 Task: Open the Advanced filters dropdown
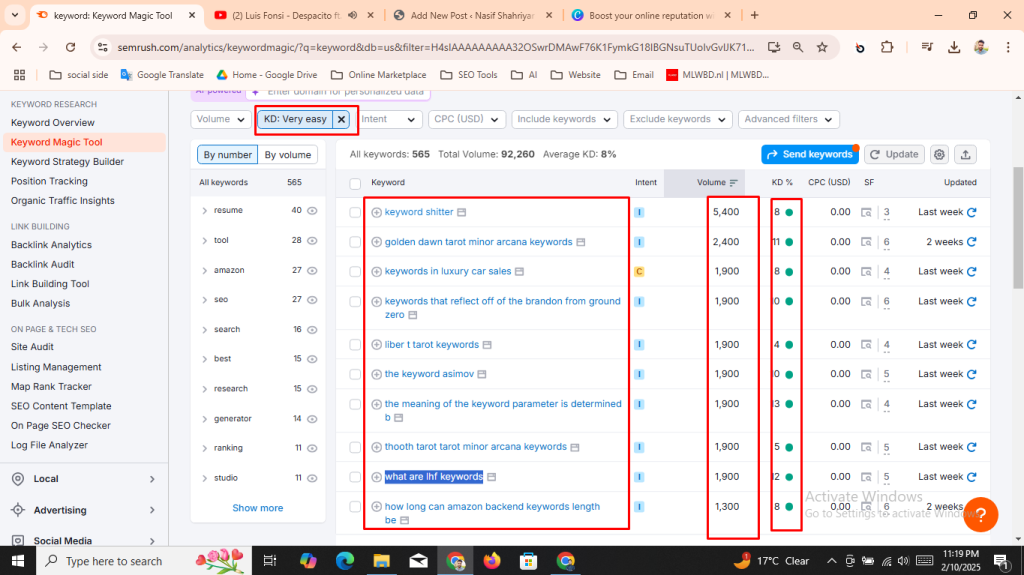pyautogui.click(x=788, y=119)
